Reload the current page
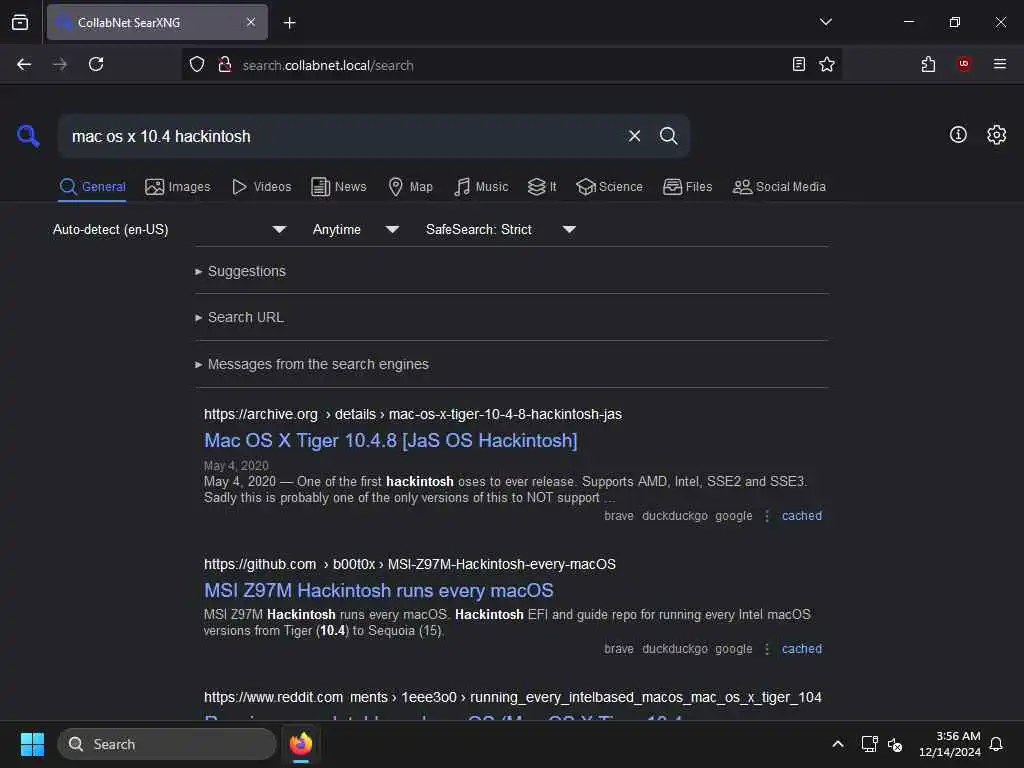1024x768 pixels. 96,64
